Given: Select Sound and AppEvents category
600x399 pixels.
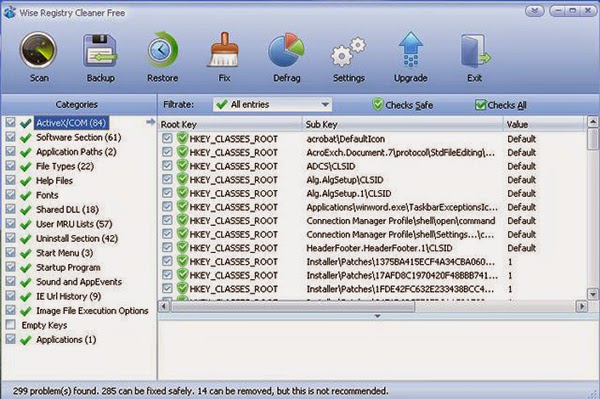Looking at the screenshot, I should point(79,282).
